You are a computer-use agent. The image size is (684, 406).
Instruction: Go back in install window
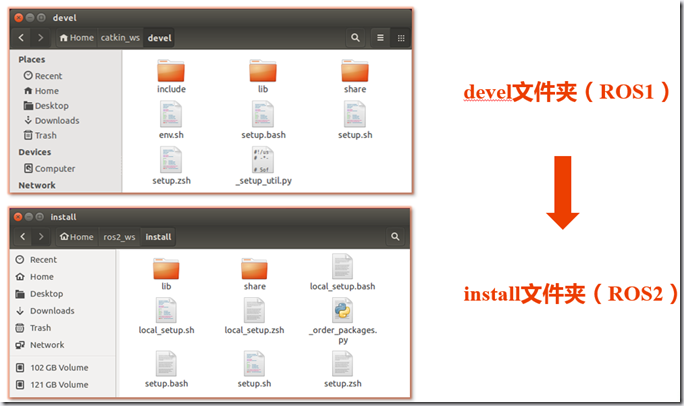point(23,236)
